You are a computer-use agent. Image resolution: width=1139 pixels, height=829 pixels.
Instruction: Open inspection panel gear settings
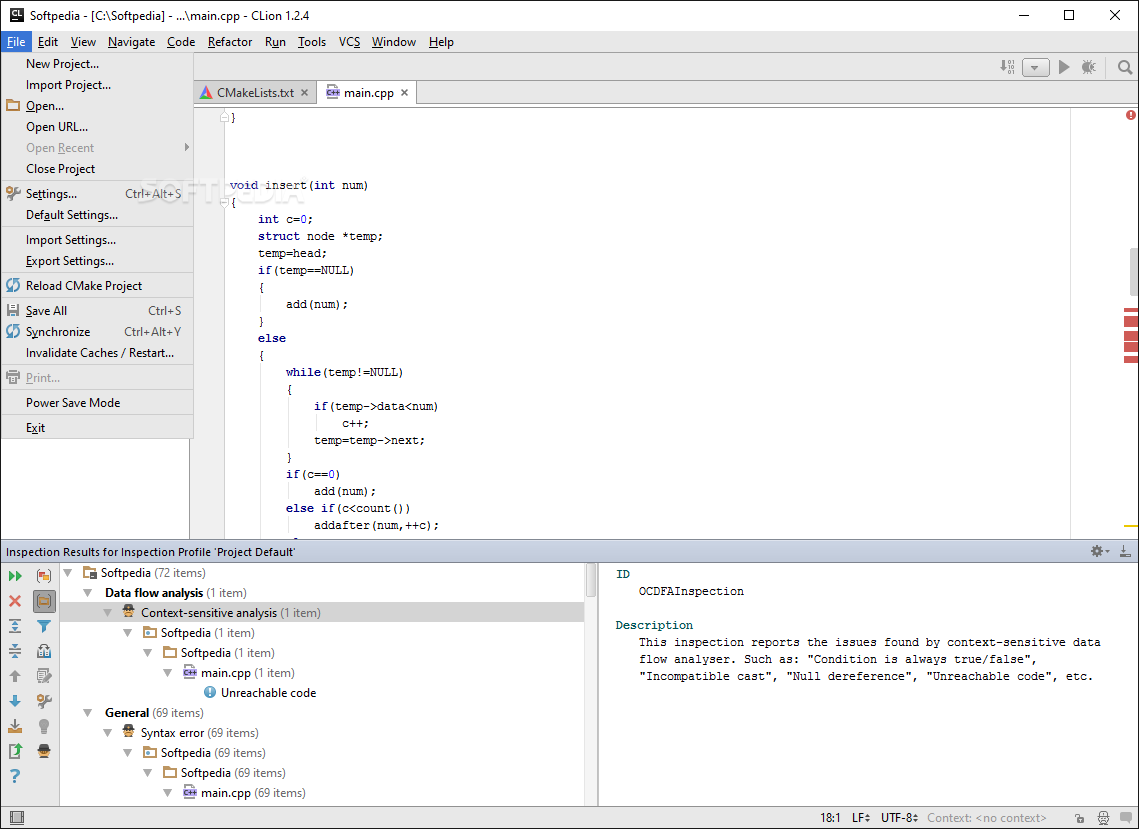tap(1100, 551)
